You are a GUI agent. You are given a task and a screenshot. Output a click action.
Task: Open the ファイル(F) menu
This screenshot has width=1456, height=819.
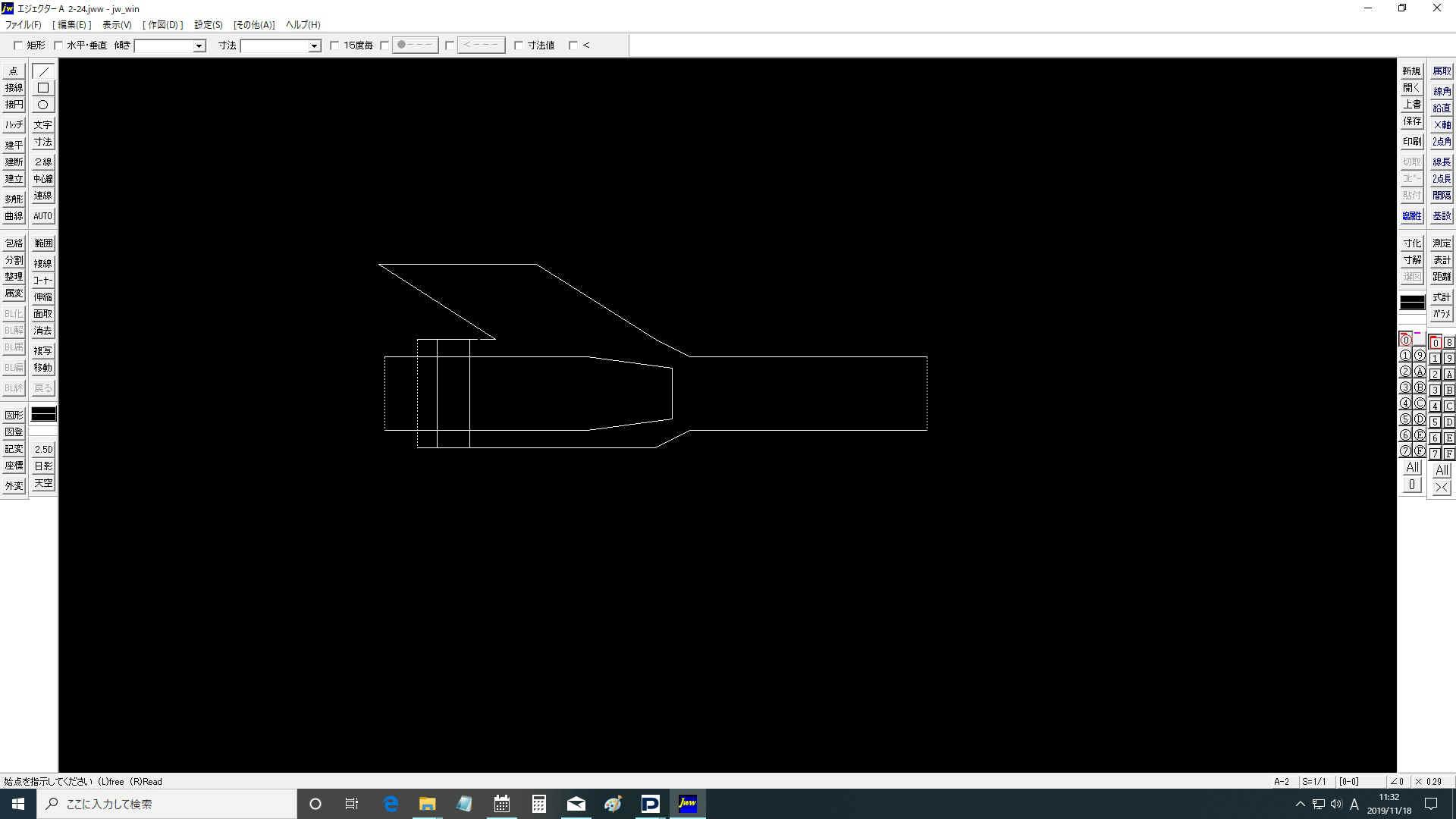pos(24,25)
